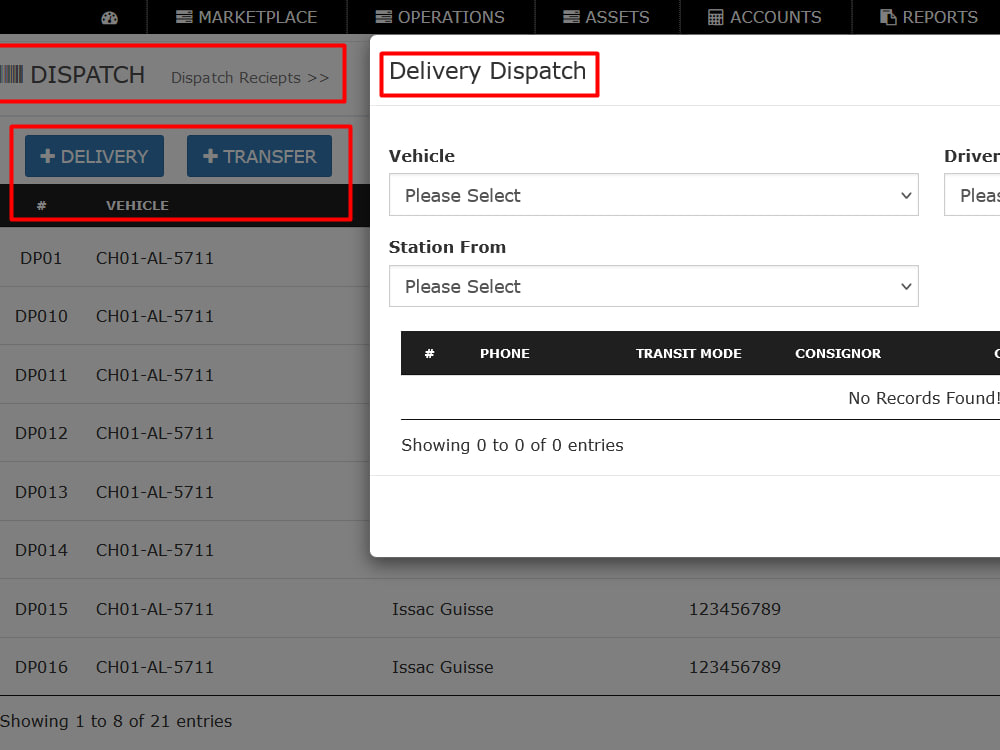Click 'Showing 1 to 8 of 21 entries' text
The width and height of the screenshot is (1000, 750).
click(x=116, y=721)
